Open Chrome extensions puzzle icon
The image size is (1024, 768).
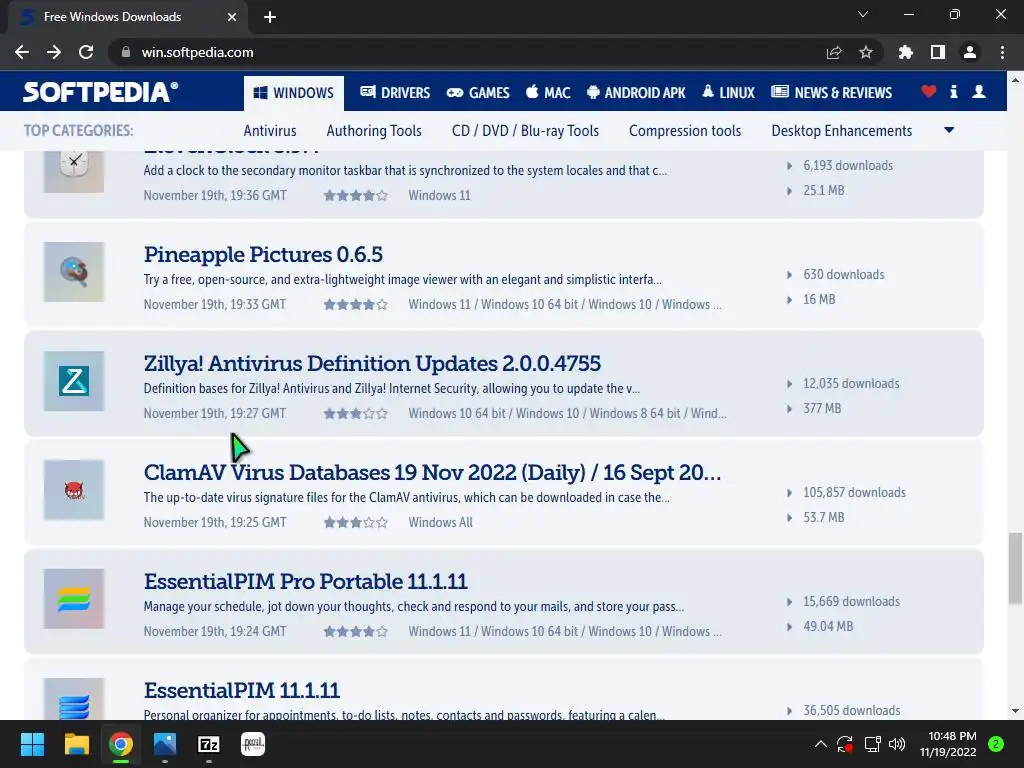pyautogui.click(x=906, y=52)
